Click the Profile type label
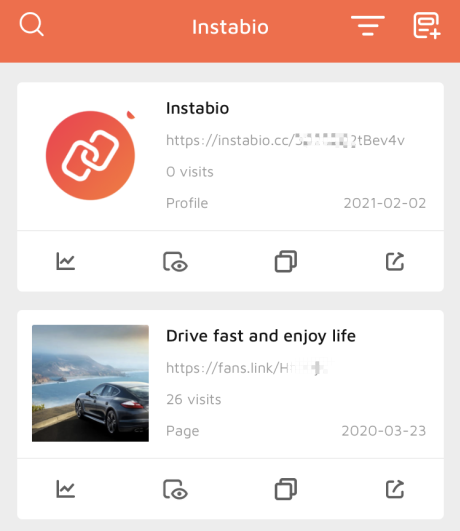460x531 pixels. pos(187,203)
